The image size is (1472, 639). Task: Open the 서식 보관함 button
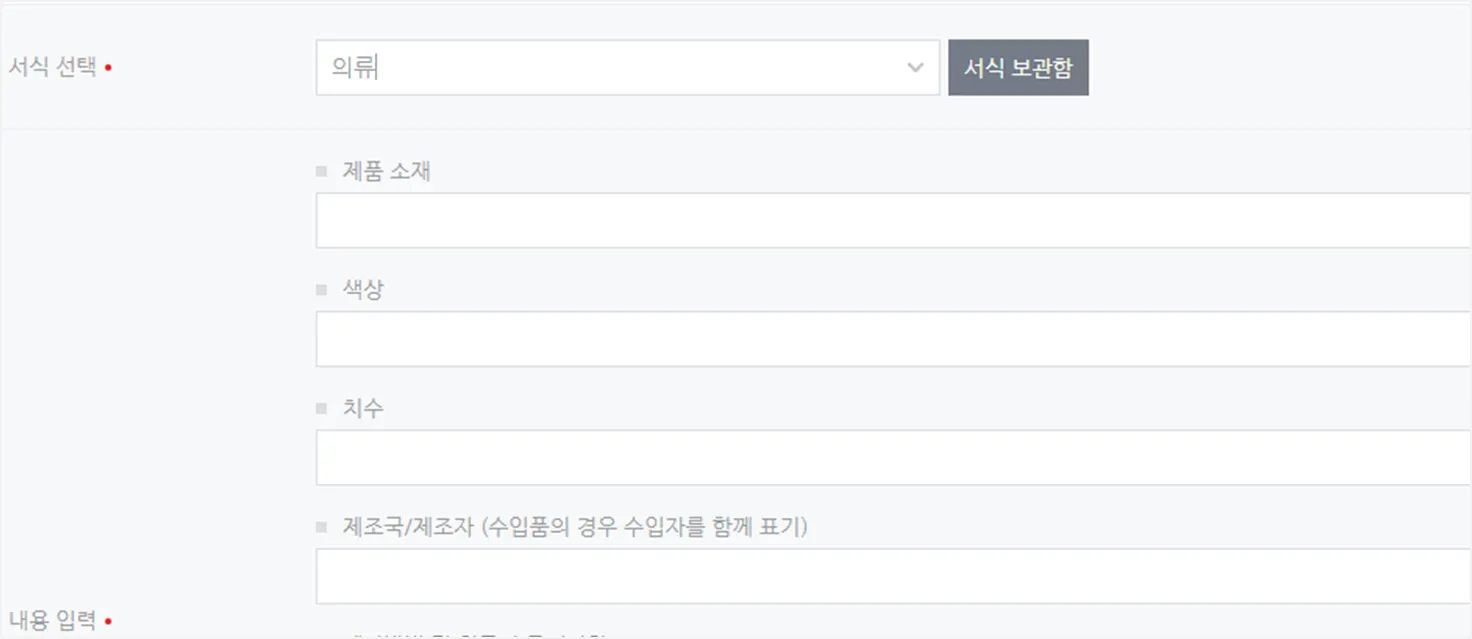coord(1018,68)
